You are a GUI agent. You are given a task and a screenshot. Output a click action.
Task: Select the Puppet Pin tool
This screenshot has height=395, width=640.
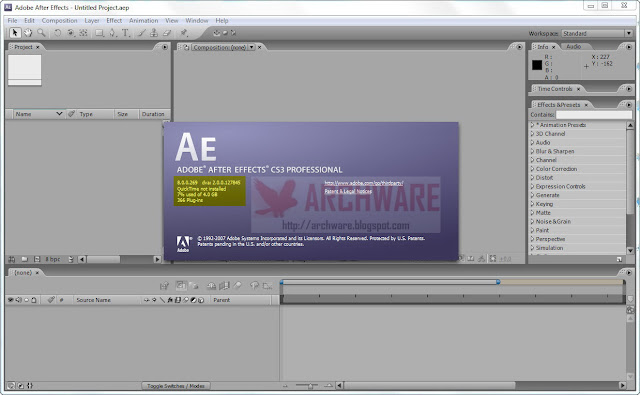click(x=184, y=33)
